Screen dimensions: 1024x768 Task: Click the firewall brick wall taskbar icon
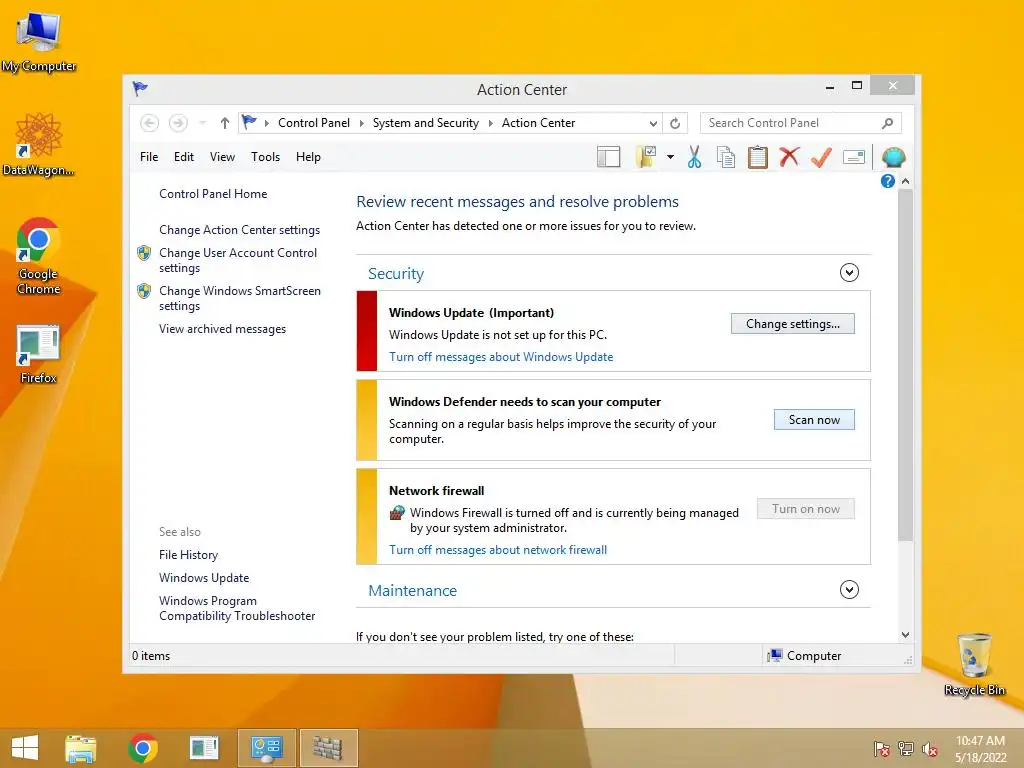328,748
